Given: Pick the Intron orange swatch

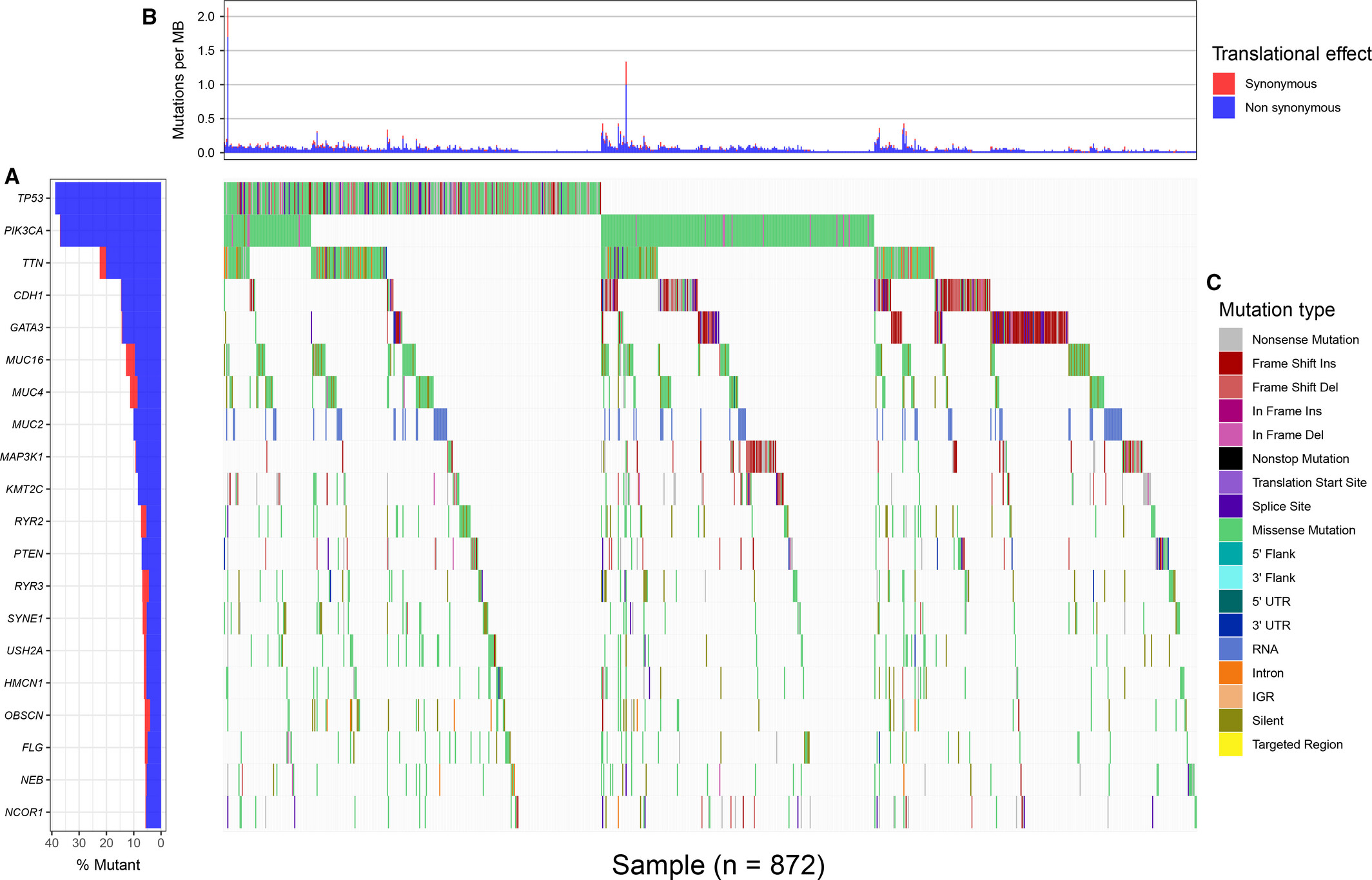Looking at the screenshot, I should (x=1230, y=674).
